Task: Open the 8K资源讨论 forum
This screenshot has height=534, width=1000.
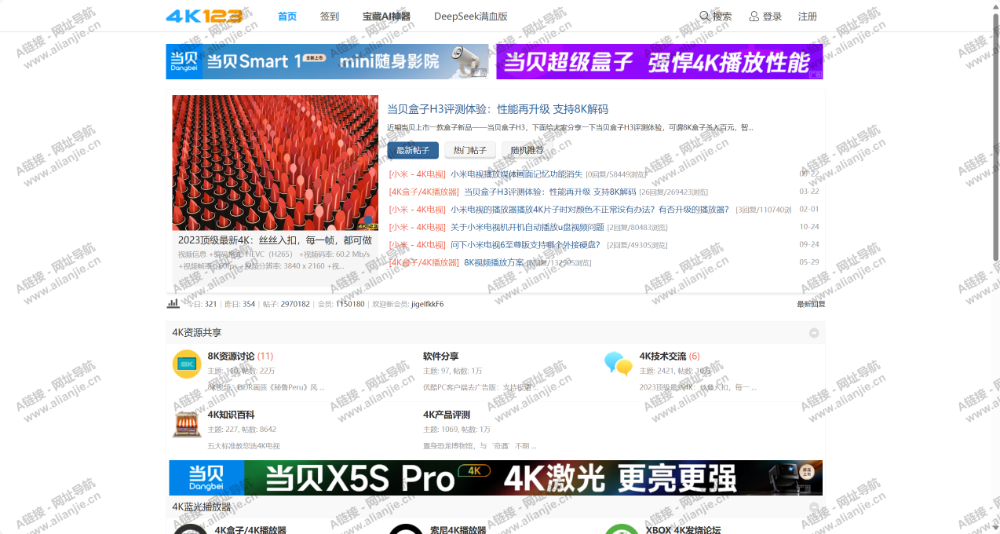Action: (231, 356)
